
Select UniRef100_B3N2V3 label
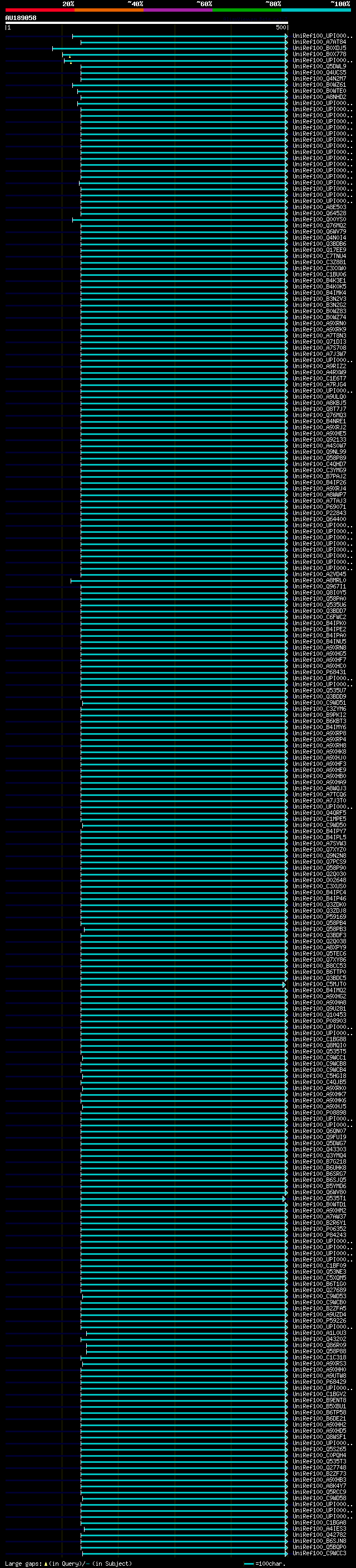coord(319,299)
